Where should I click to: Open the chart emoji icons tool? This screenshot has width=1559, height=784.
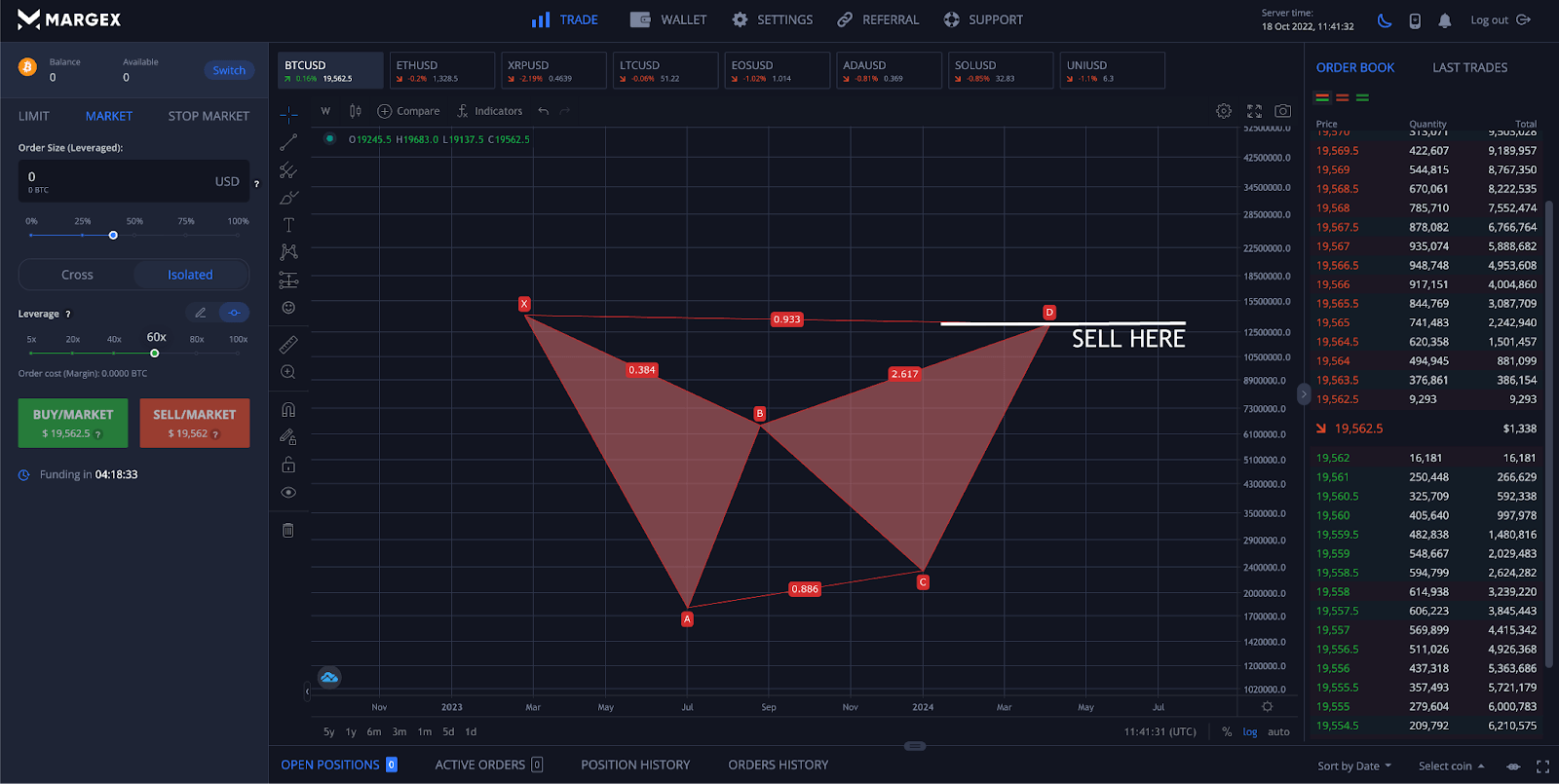click(x=288, y=308)
